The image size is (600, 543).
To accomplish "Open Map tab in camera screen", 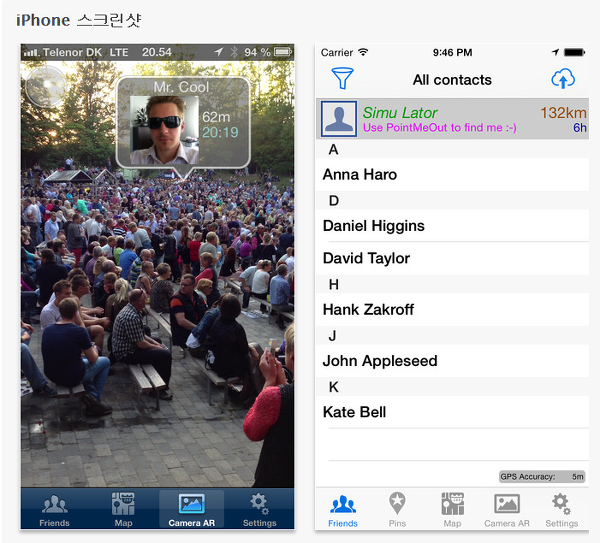I will [x=123, y=510].
